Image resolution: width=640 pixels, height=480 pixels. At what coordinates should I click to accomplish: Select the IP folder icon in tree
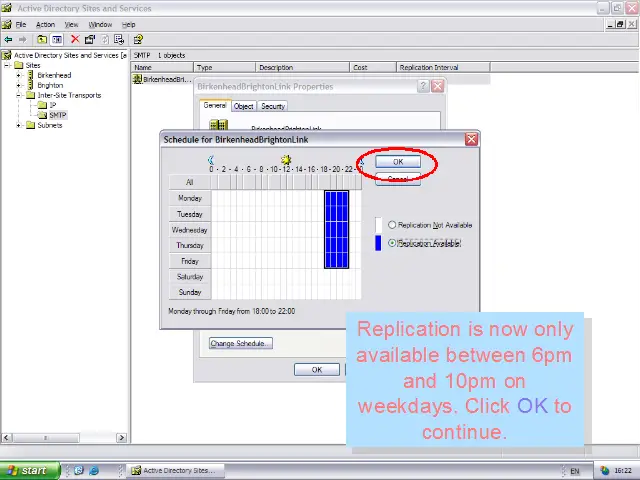tap(42, 105)
